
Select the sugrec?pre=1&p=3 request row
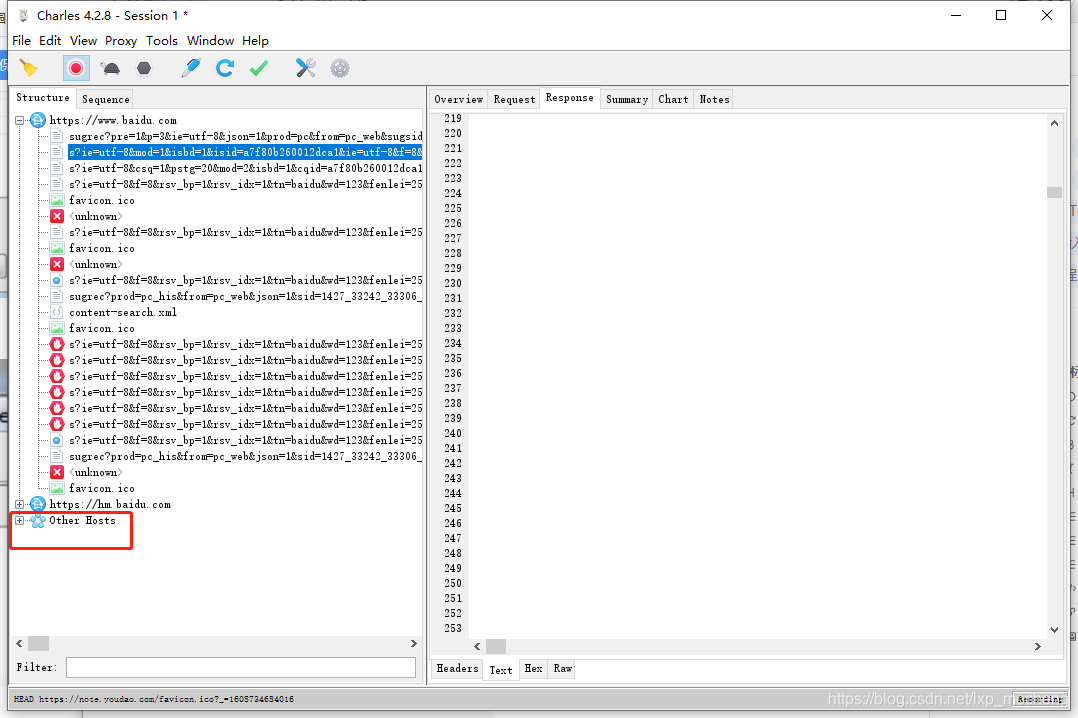pyautogui.click(x=245, y=136)
